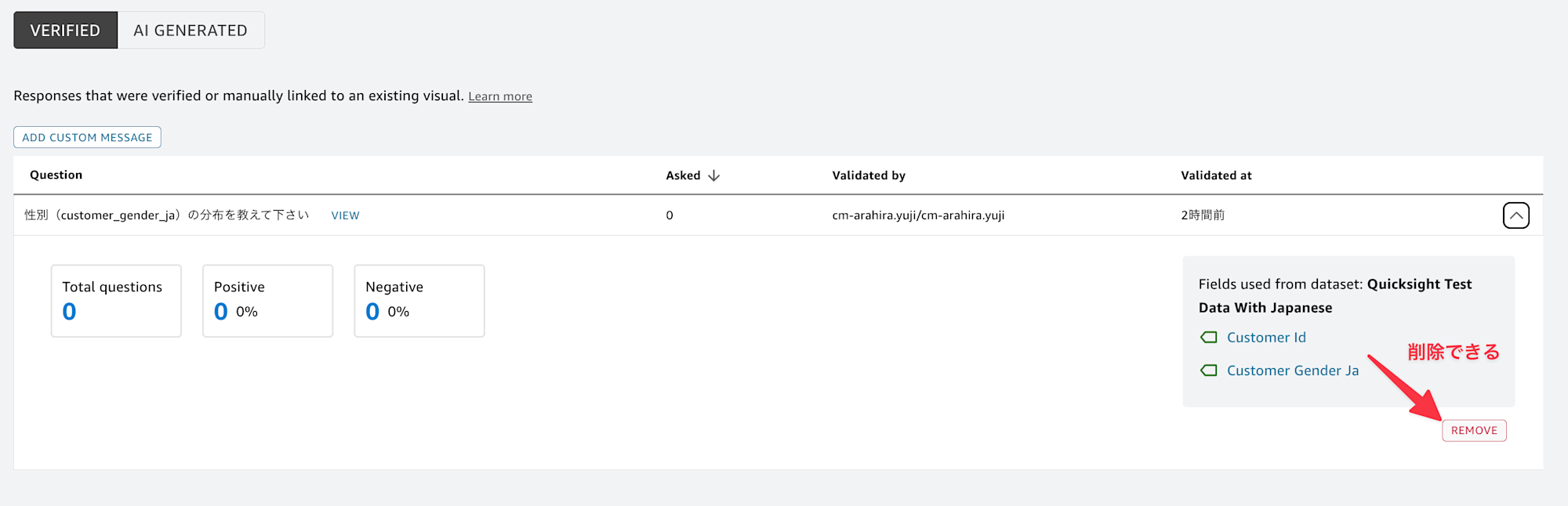Switch to the AI GENERATED tab
Viewport: 1568px width, 506px height.
coord(191,31)
